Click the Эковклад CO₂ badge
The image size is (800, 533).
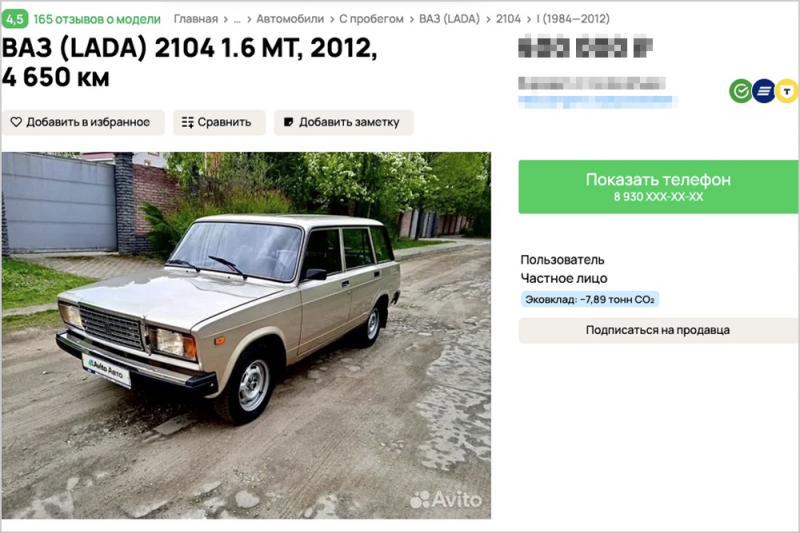pos(590,299)
